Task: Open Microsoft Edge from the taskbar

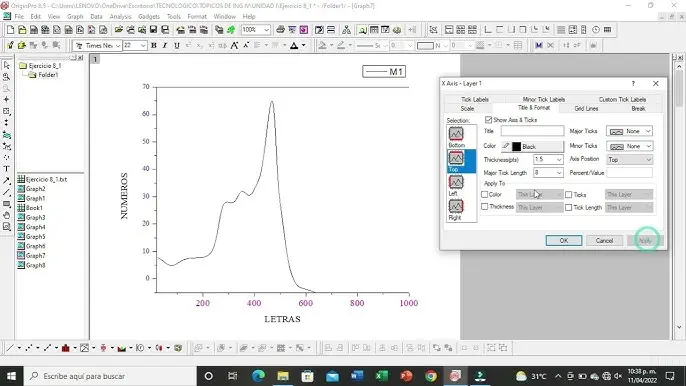Action: [x=259, y=376]
